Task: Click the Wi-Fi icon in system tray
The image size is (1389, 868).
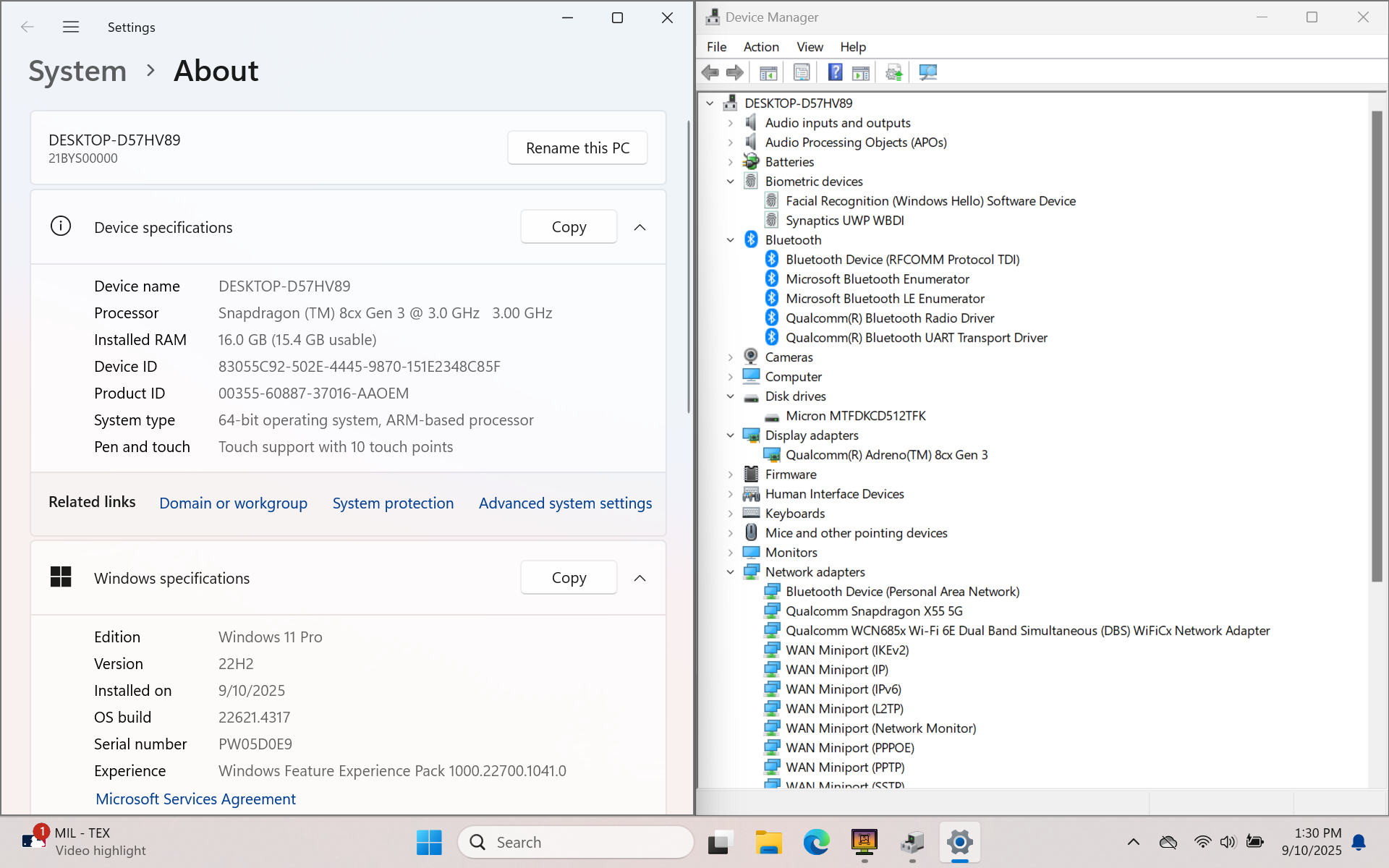Action: [1202, 842]
